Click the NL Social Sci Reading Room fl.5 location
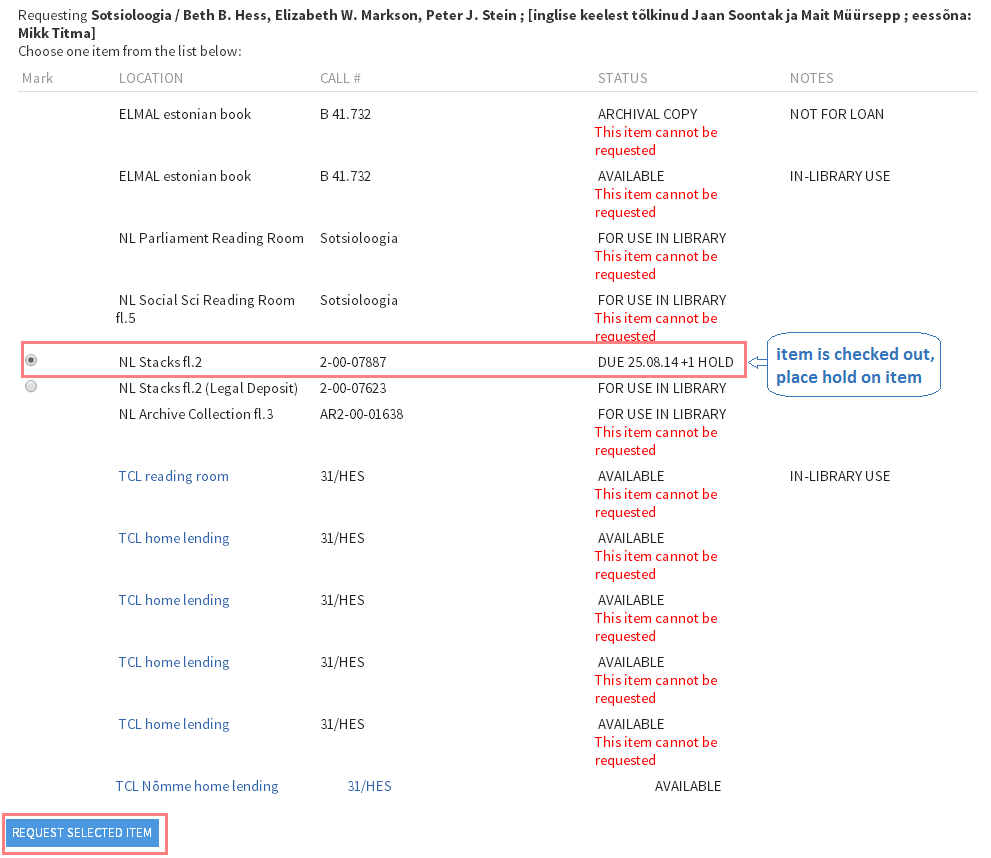Viewport: 991px width, 858px height. tap(205, 309)
